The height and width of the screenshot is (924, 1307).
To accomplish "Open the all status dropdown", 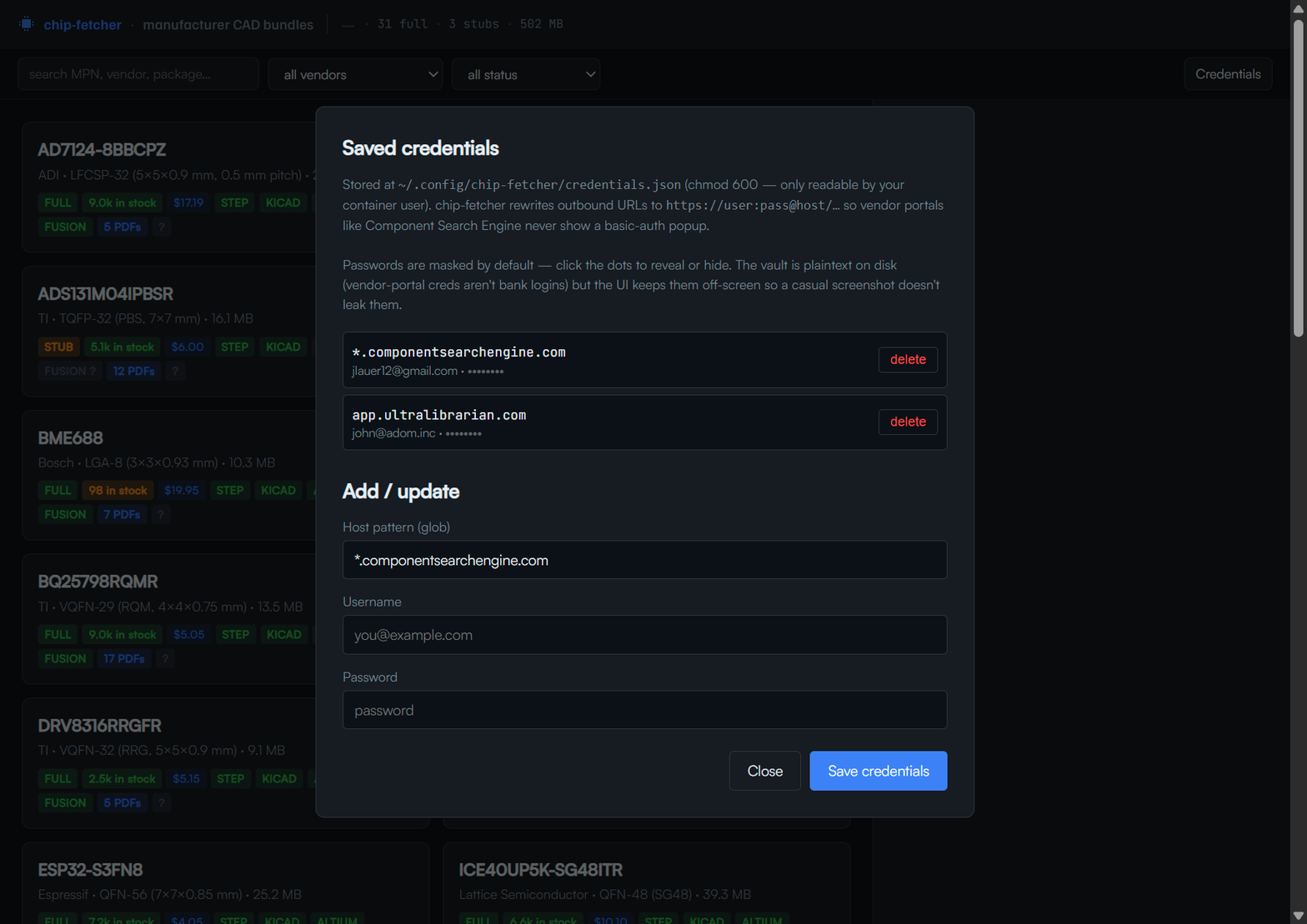I will point(526,74).
